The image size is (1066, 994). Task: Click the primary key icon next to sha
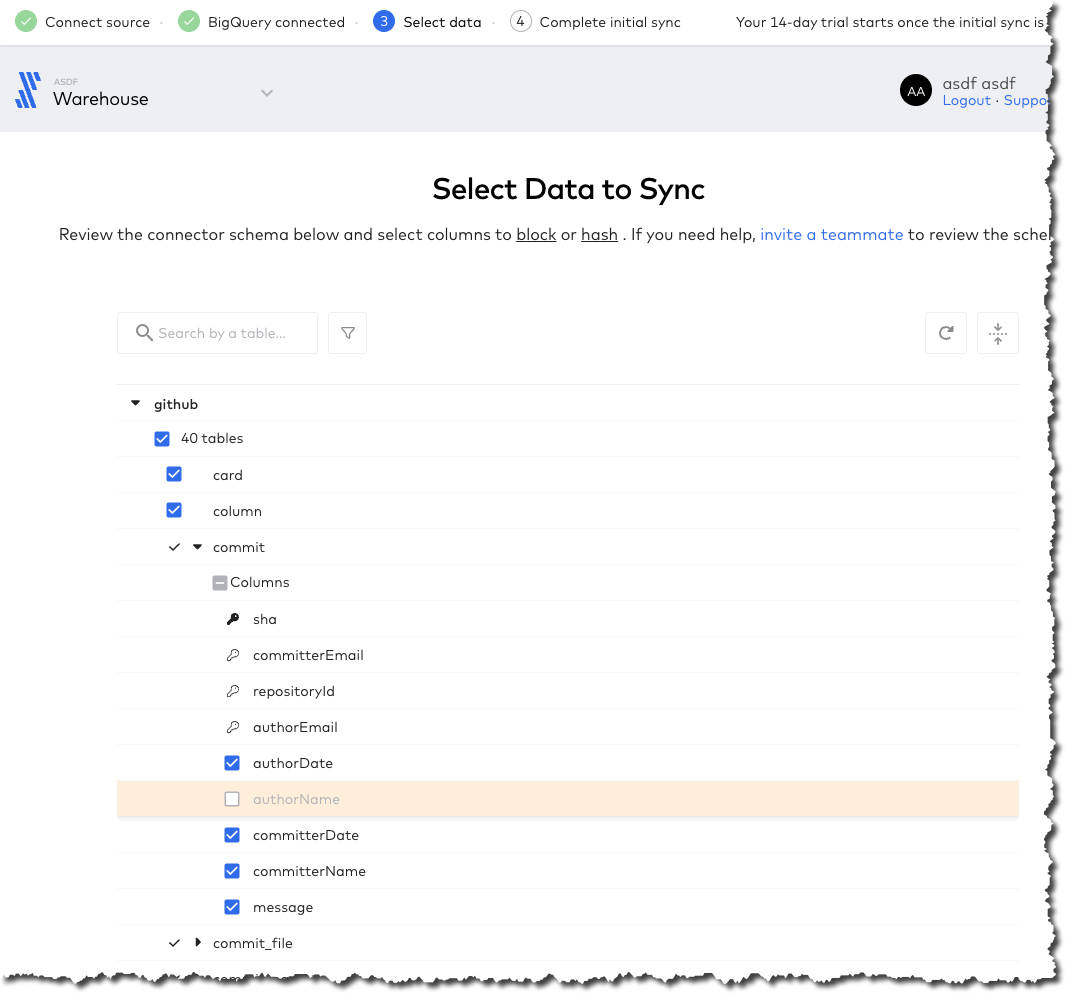click(233, 619)
